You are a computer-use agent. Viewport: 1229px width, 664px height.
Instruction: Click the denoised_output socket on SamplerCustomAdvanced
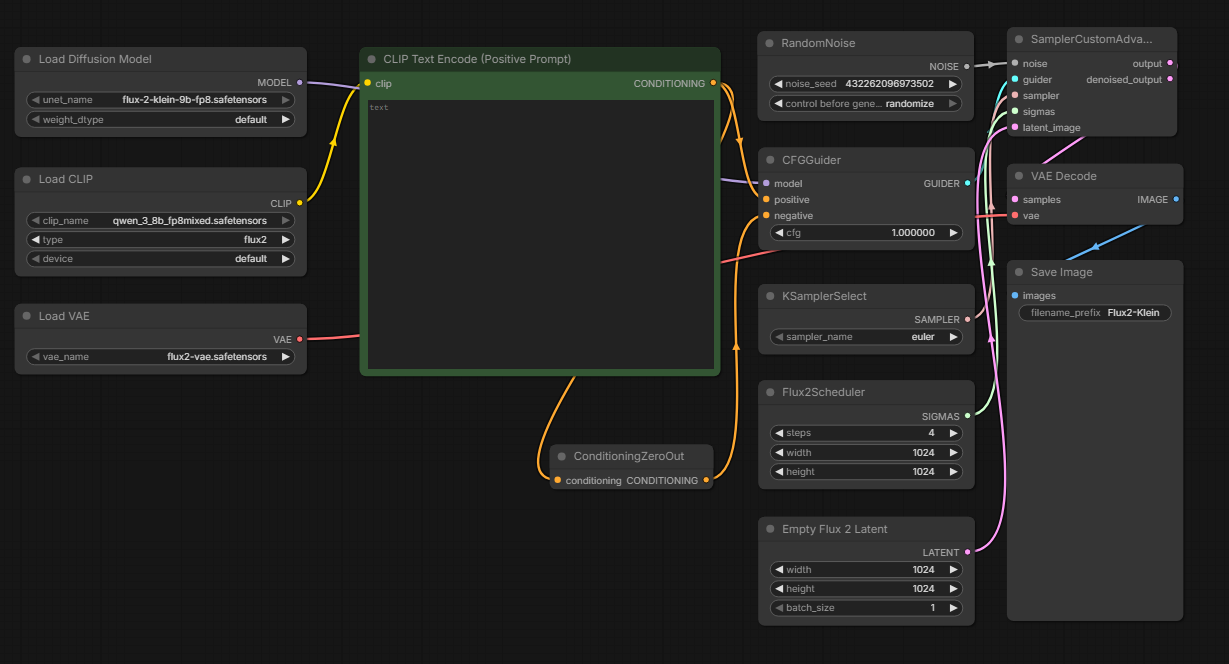coord(1170,79)
